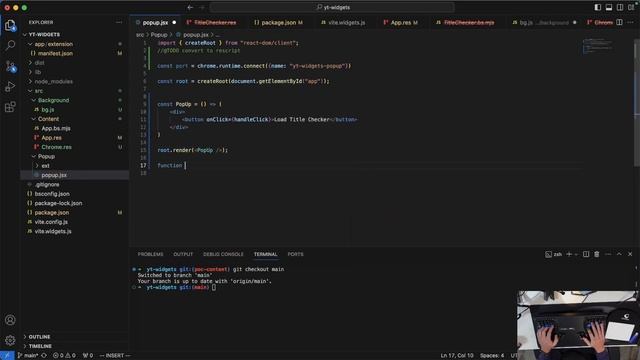The width and height of the screenshot is (640, 360).
Task: Switch to the PORTS panel tab
Action: 296,254
